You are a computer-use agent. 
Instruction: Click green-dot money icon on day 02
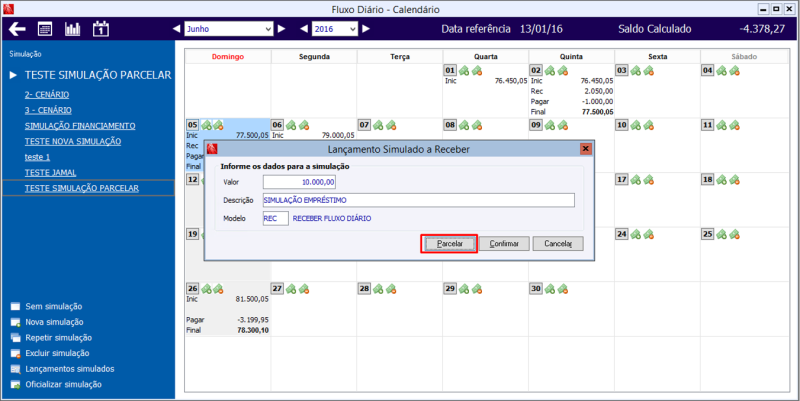549,70
